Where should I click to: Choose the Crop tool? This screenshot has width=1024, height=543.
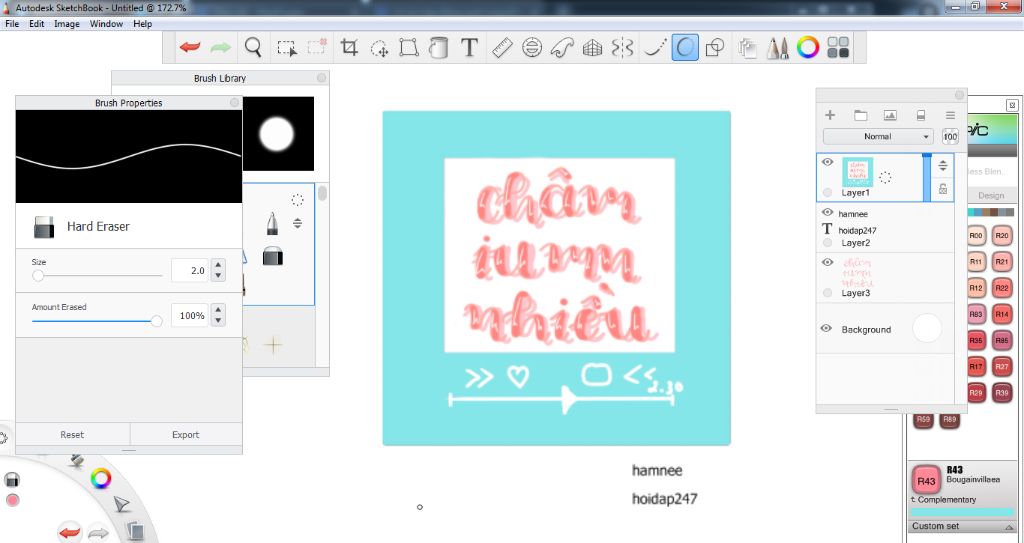coord(349,48)
